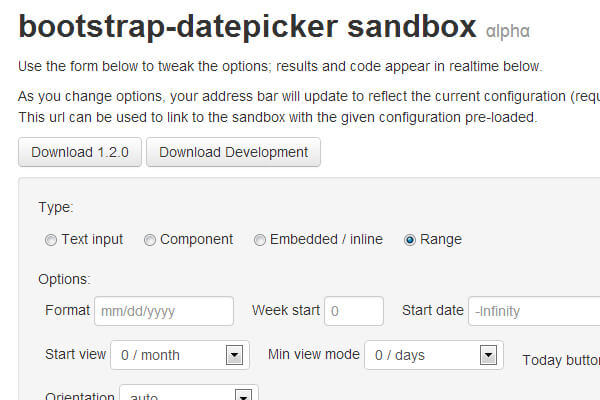Click the Week start label text
This screenshot has height=400, width=600.
286,310
